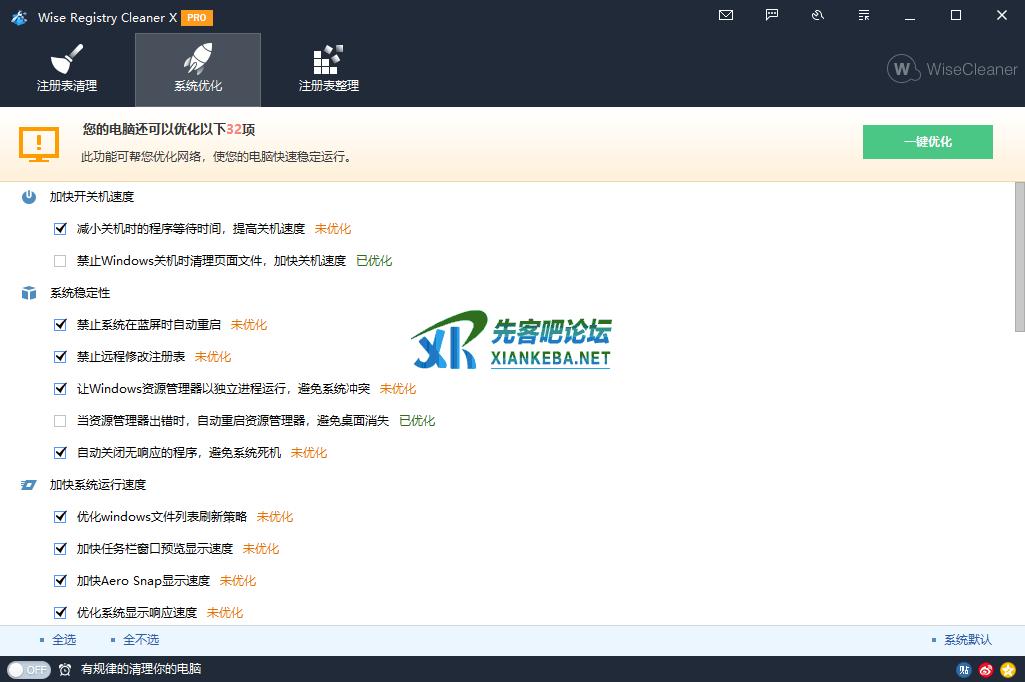Switch to 注册表清理 tab
This screenshot has height=682, width=1025.
pyautogui.click(x=67, y=70)
